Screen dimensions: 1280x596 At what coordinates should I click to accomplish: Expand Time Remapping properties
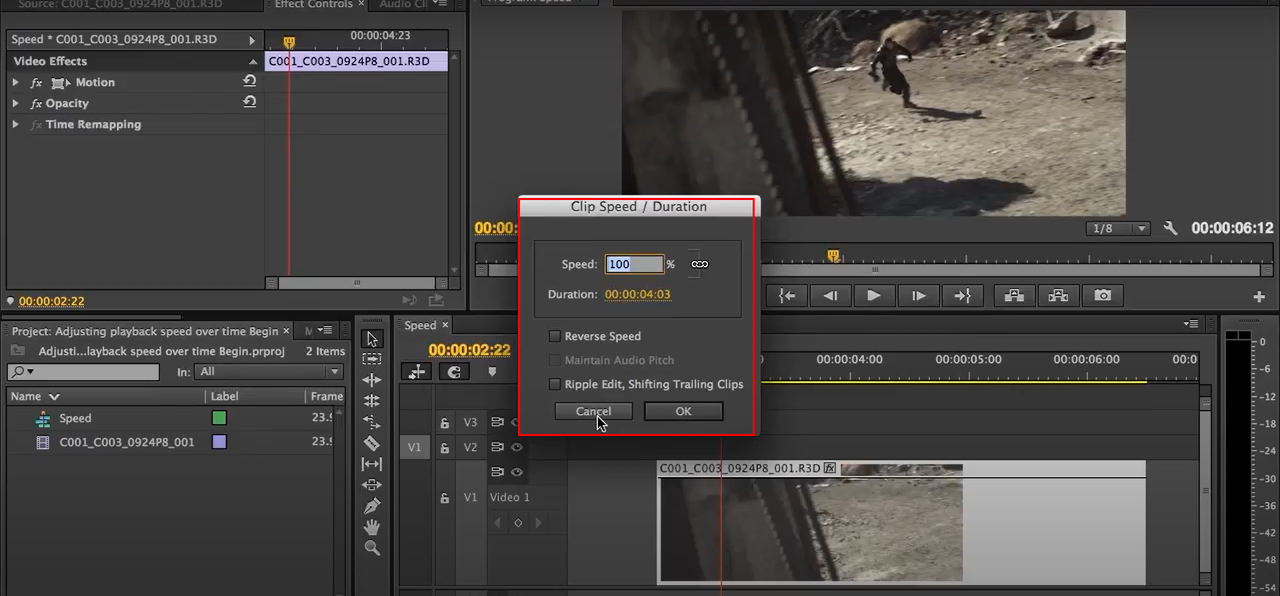click(x=15, y=125)
